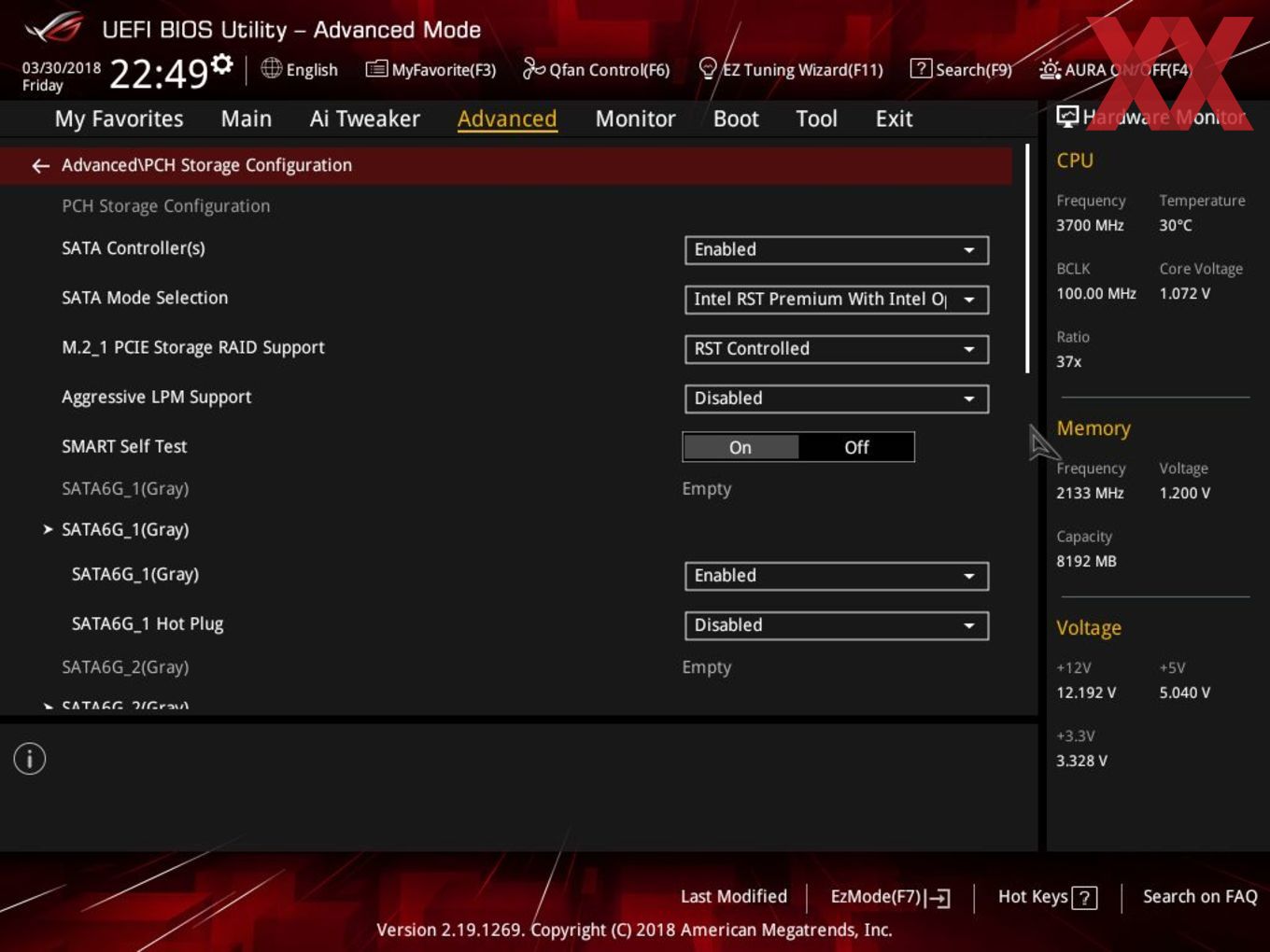Toggle AURA lighting icon
Viewport: 1270px width, 952px height.
pyautogui.click(x=1050, y=69)
